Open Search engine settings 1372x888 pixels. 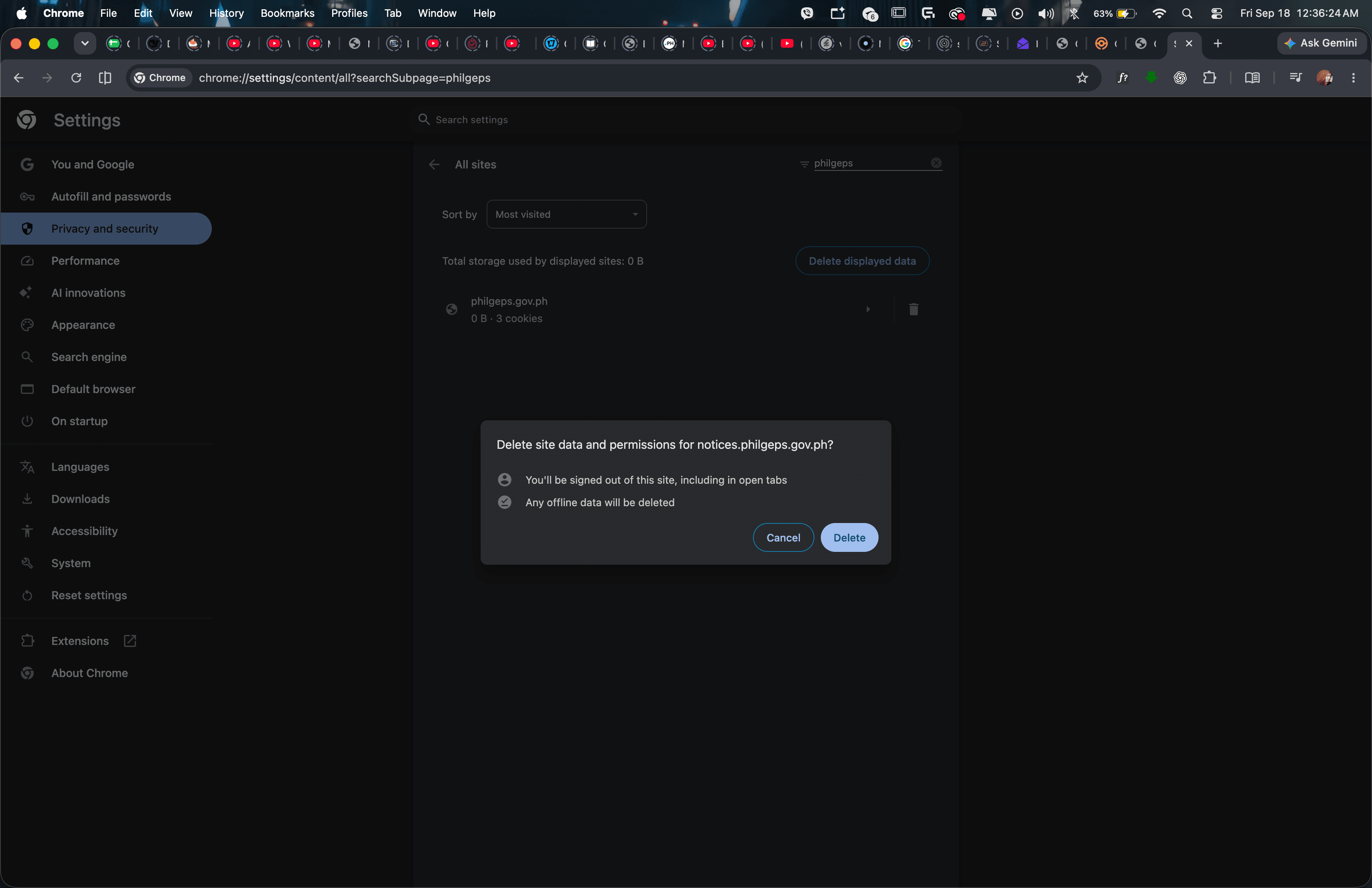(x=89, y=357)
